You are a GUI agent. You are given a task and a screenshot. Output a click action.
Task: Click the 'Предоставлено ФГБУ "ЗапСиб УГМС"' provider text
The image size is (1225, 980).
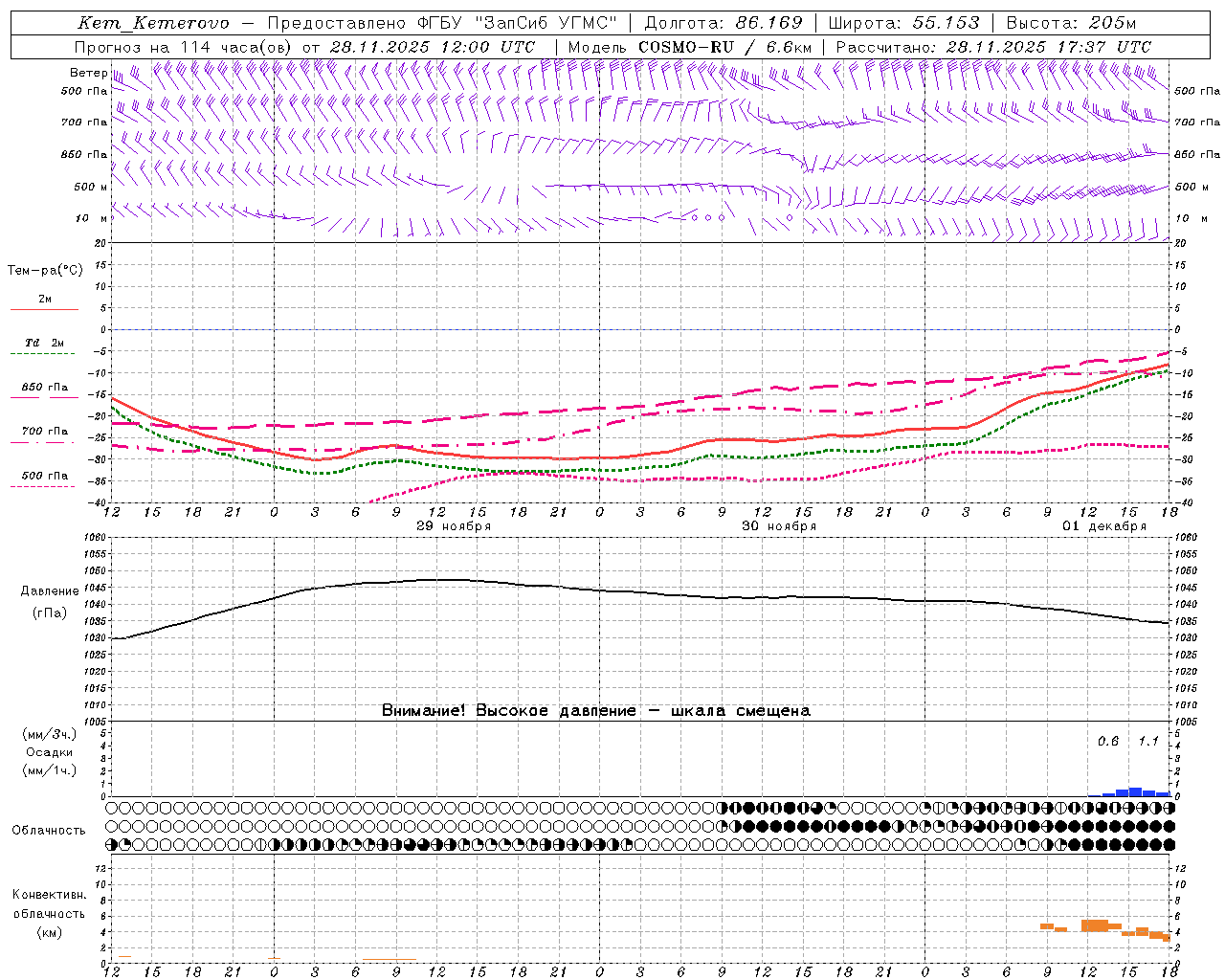(x=442, y=23)
